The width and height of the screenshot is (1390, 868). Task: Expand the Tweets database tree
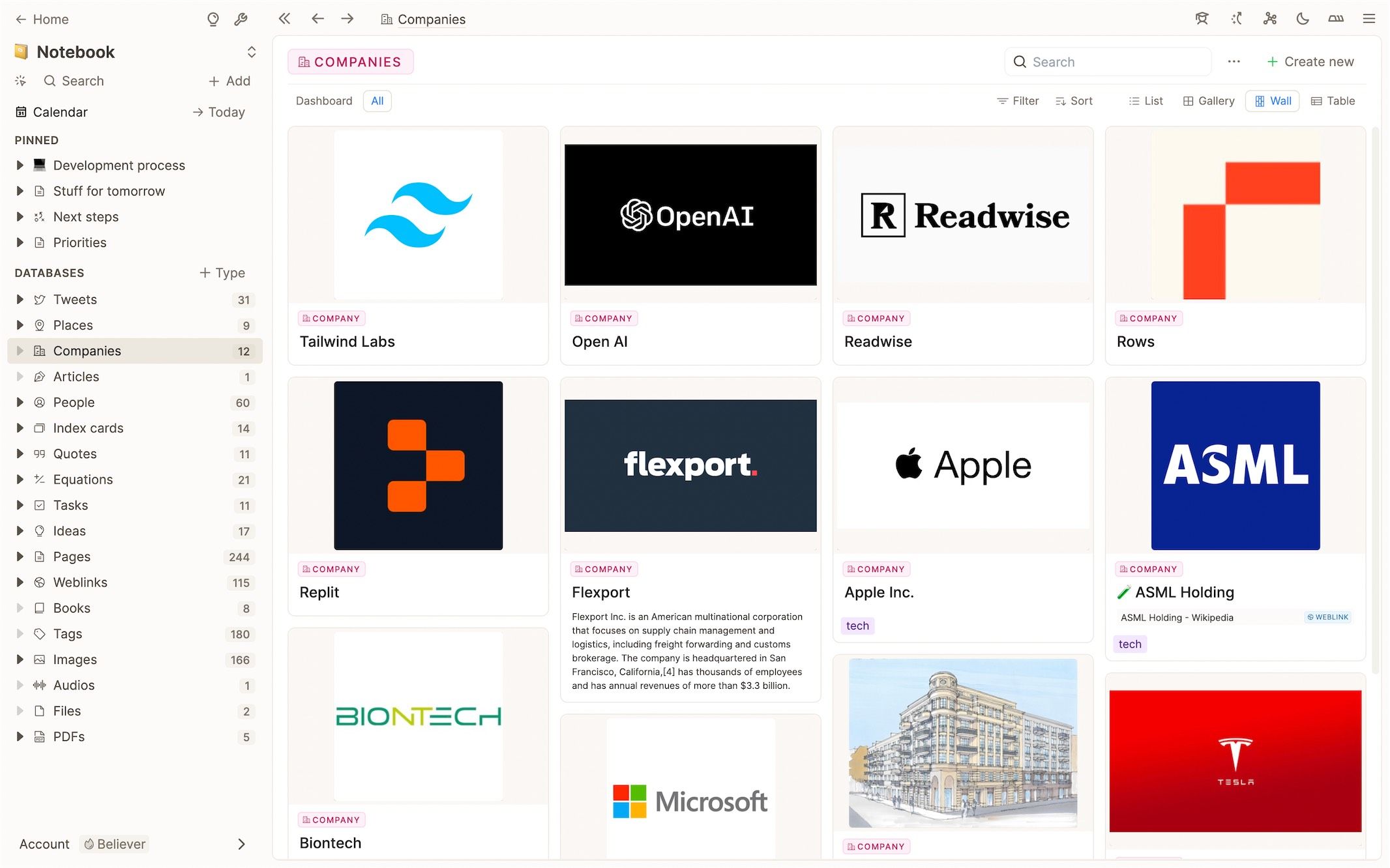20,300
